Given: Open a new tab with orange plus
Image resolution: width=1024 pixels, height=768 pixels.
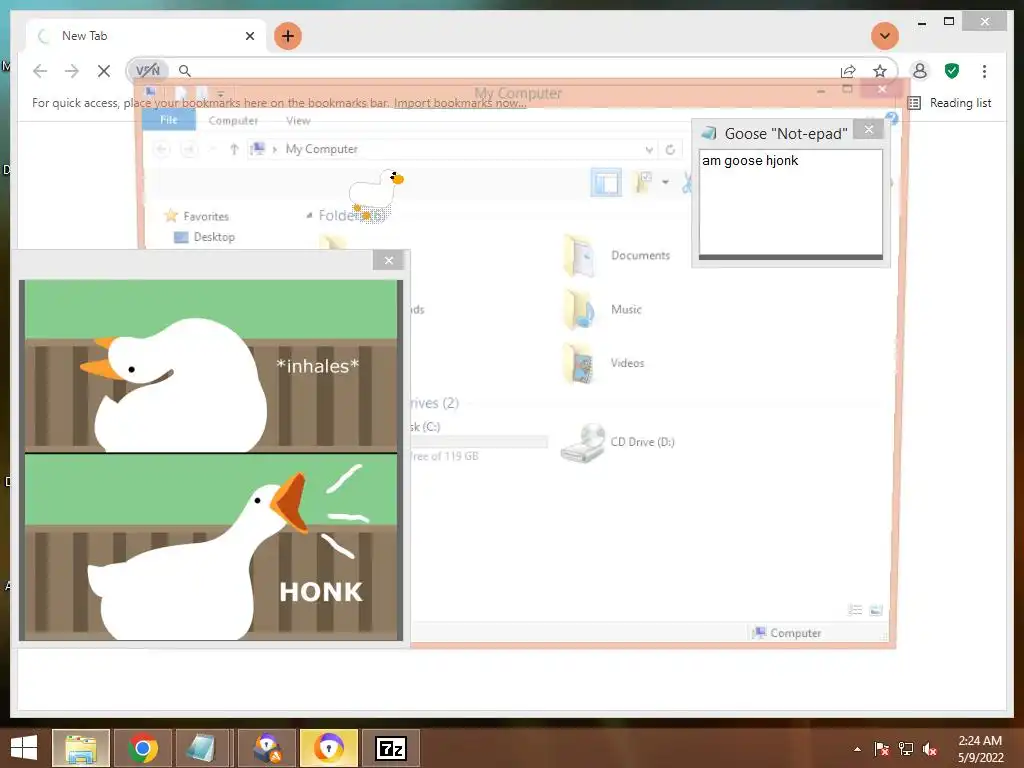Looking at the screenshot, I should [288, 36].
